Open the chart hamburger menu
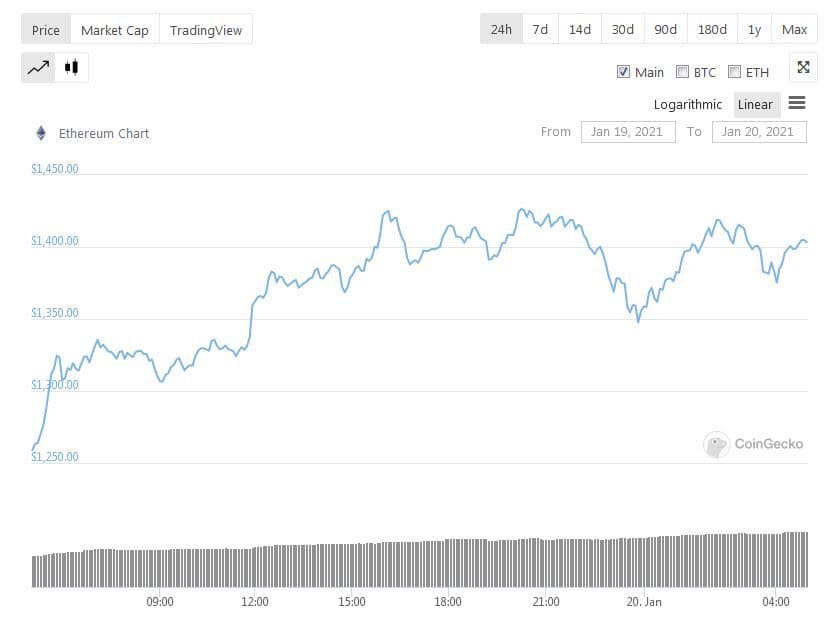The image size is (832, 618). (x=797, y=103)
